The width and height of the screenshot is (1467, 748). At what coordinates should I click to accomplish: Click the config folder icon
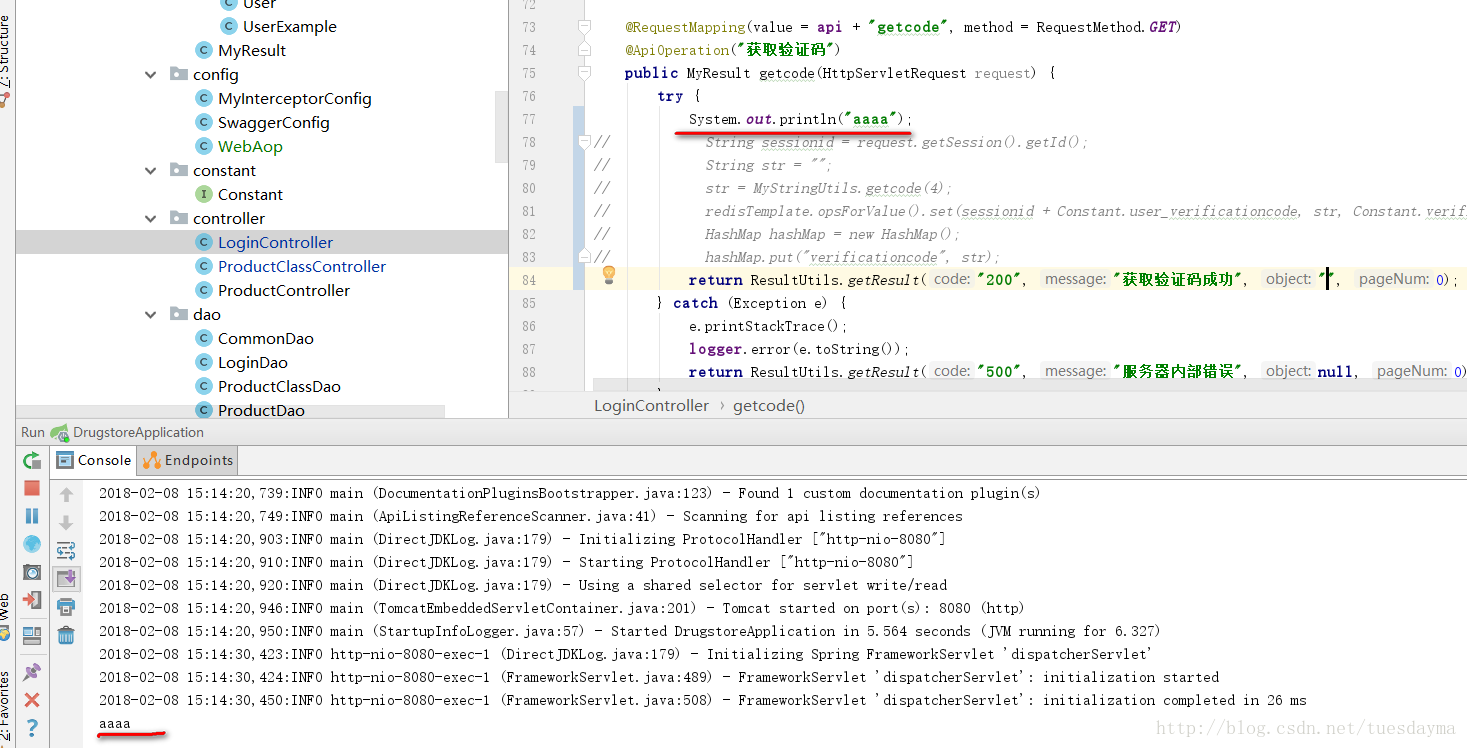pyautogui.click(x=179, y=74)
